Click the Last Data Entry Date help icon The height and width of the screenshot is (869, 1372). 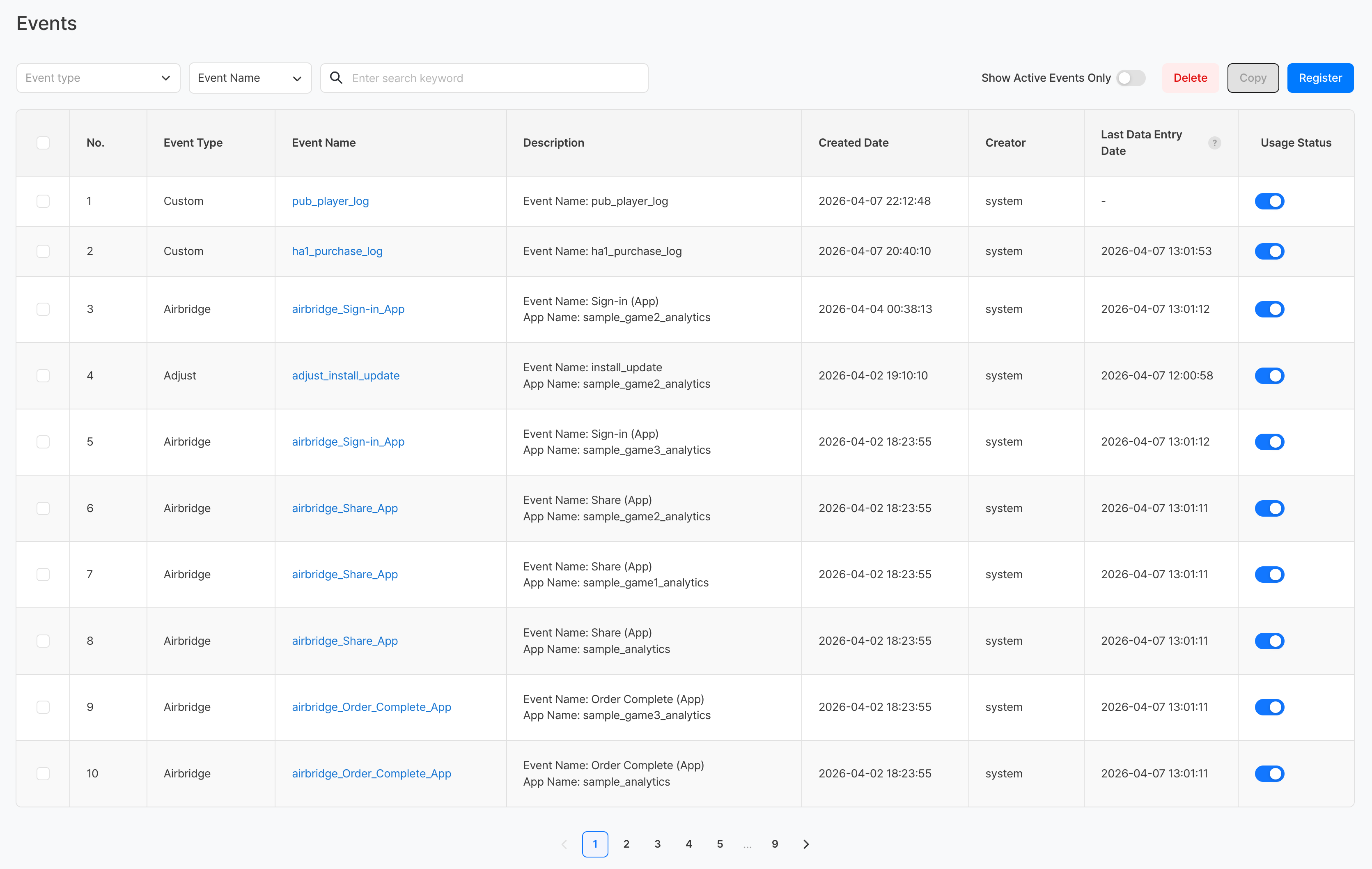point(1214,143)
